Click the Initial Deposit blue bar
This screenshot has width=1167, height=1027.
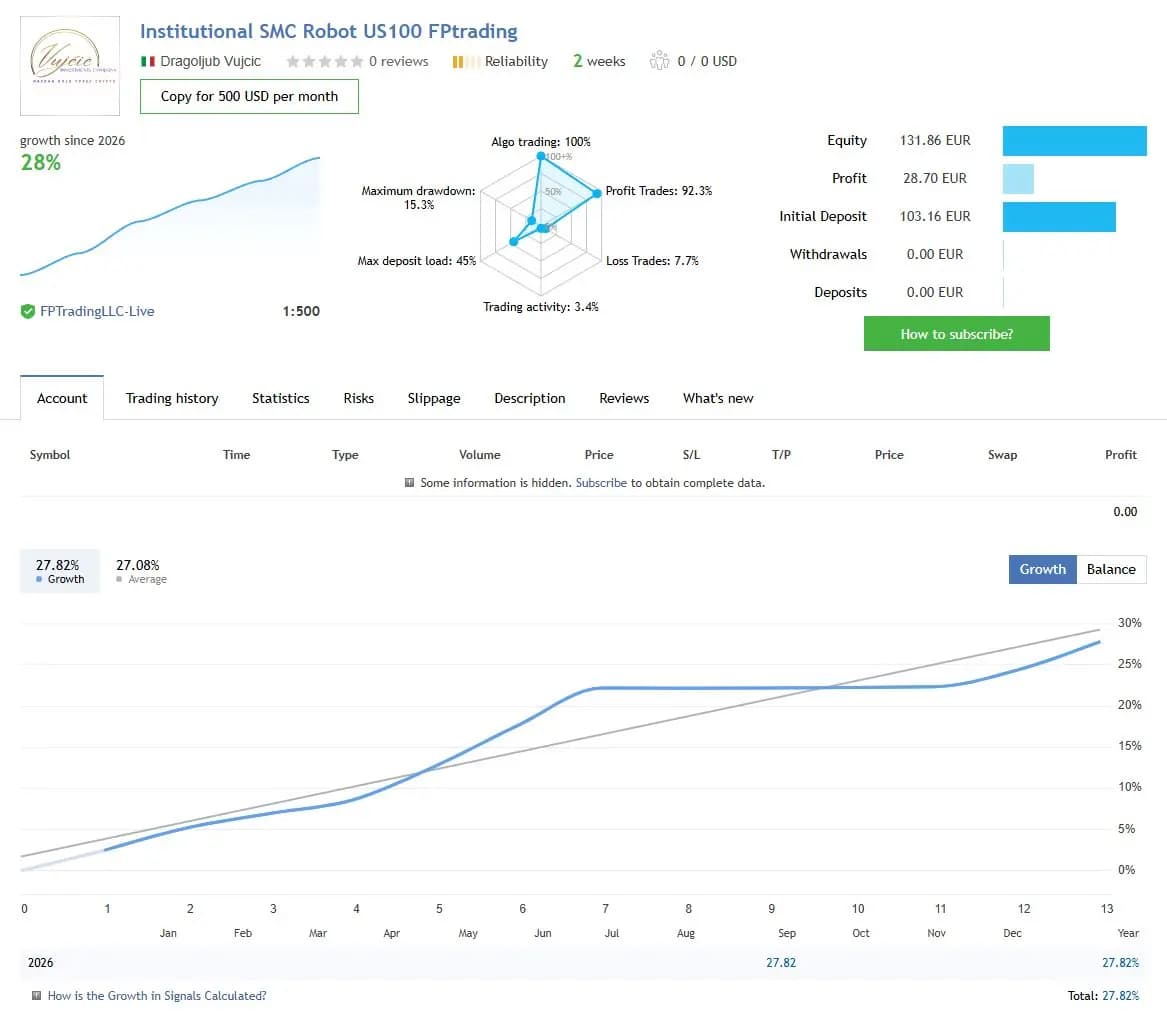coord(1059,217)
